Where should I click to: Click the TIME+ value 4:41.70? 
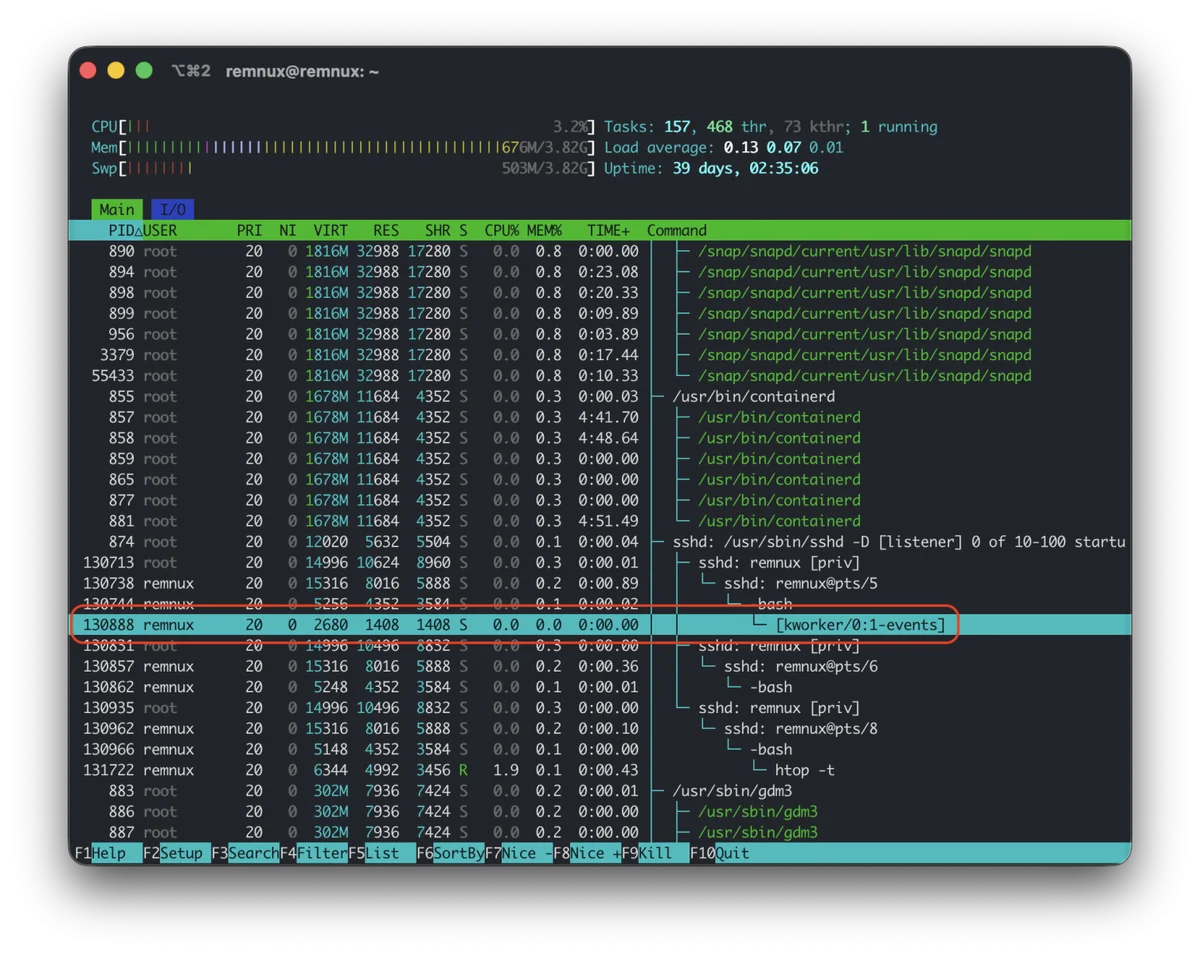point(608,417)
